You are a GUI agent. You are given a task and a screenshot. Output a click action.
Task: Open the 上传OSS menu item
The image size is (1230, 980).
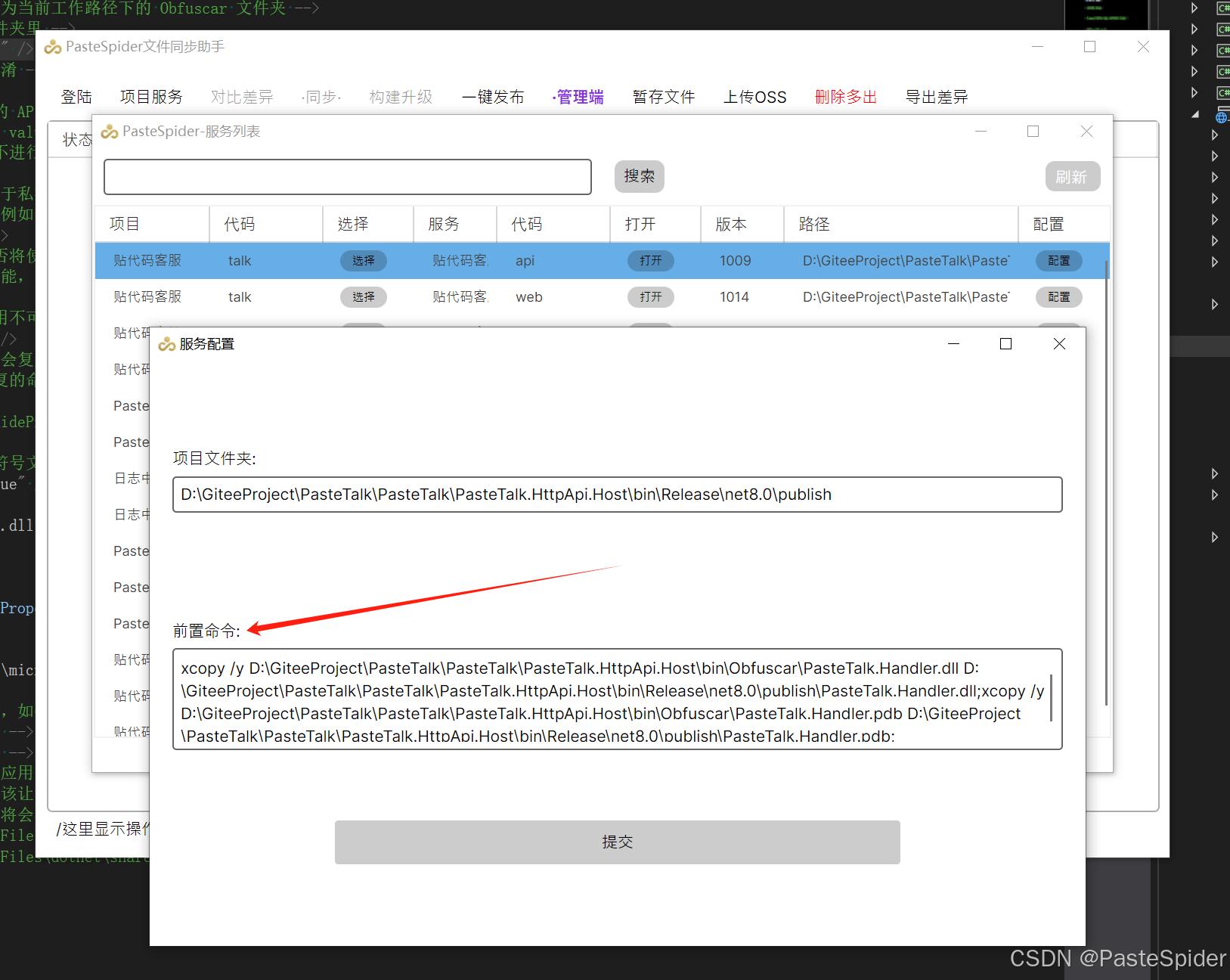[x=754, y=97]
